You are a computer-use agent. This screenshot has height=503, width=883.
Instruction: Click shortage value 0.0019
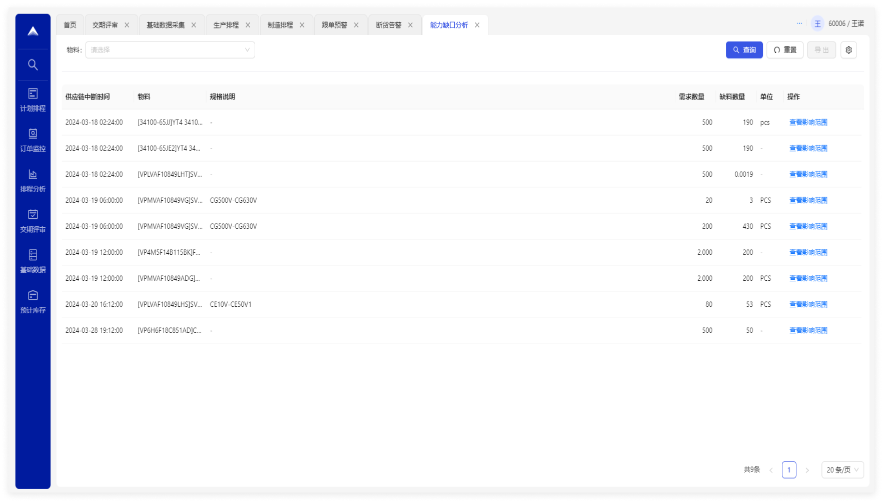(x=743, y=174)
